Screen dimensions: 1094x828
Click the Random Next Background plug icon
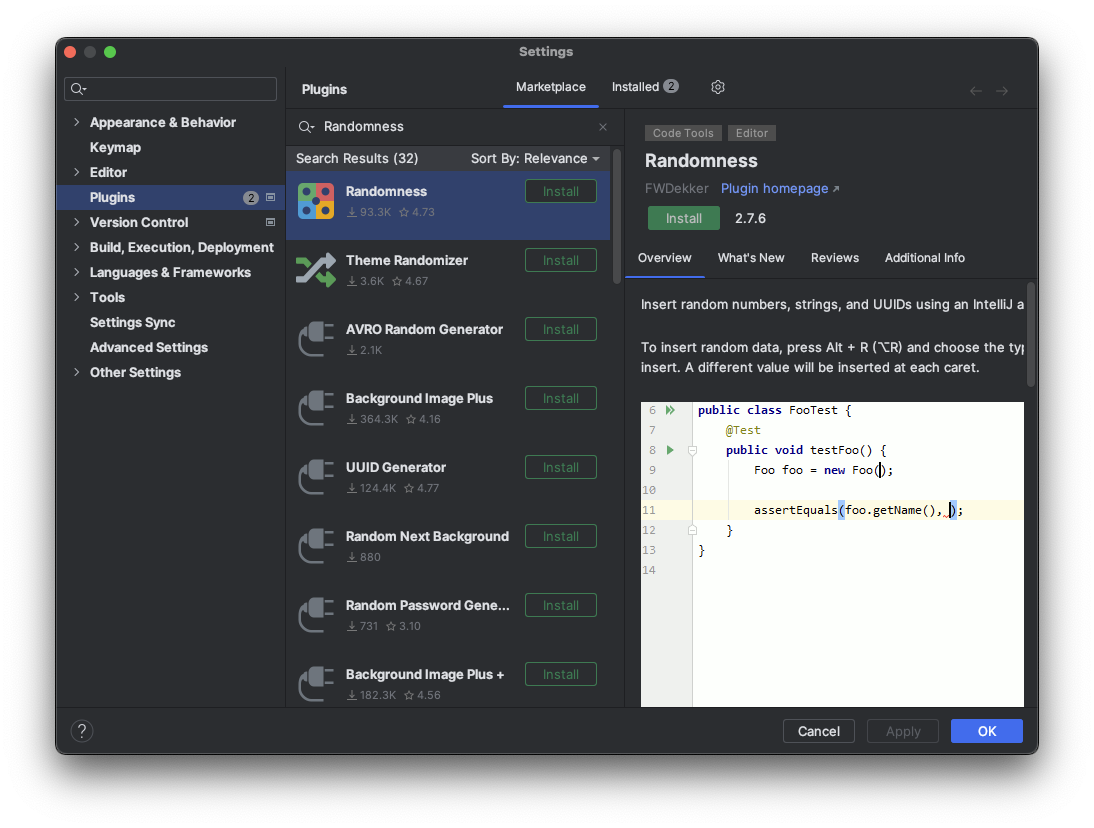[316, 546]
